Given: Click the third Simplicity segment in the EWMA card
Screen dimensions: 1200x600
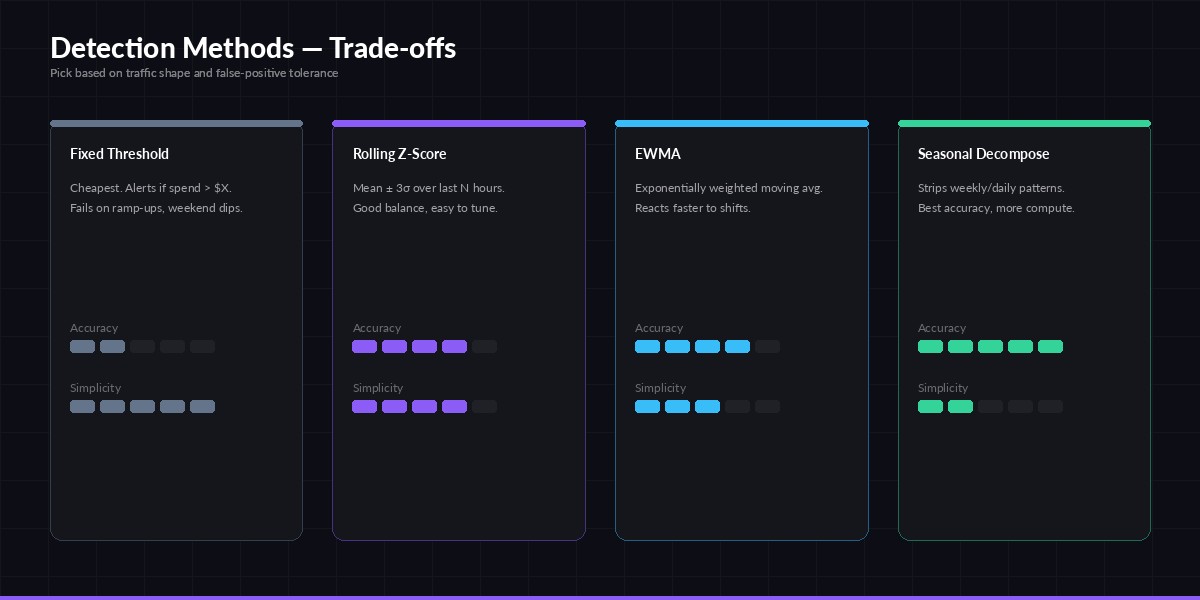Looking at the screenshot, I should (x=707, y=407).
